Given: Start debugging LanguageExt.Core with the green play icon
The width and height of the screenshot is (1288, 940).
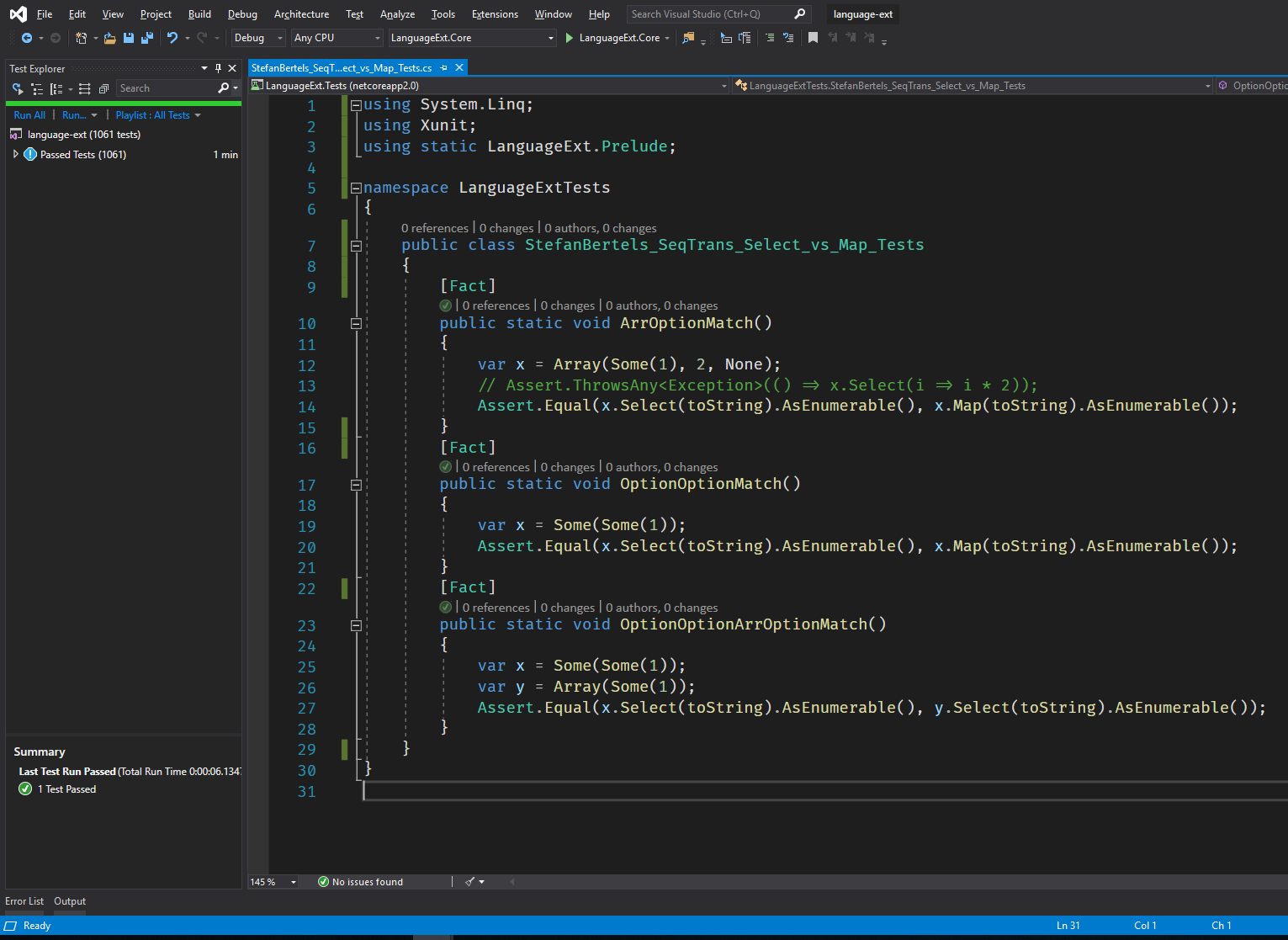Looking at the screenshot, I should [570, 38].
